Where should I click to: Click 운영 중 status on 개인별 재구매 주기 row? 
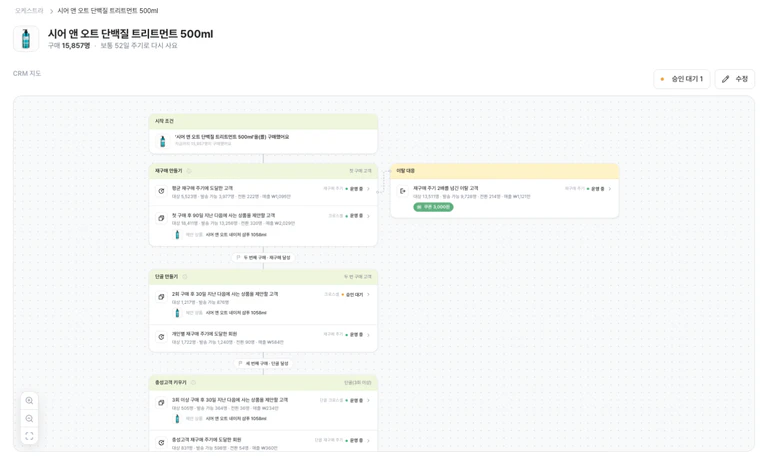tap(354, 335)
